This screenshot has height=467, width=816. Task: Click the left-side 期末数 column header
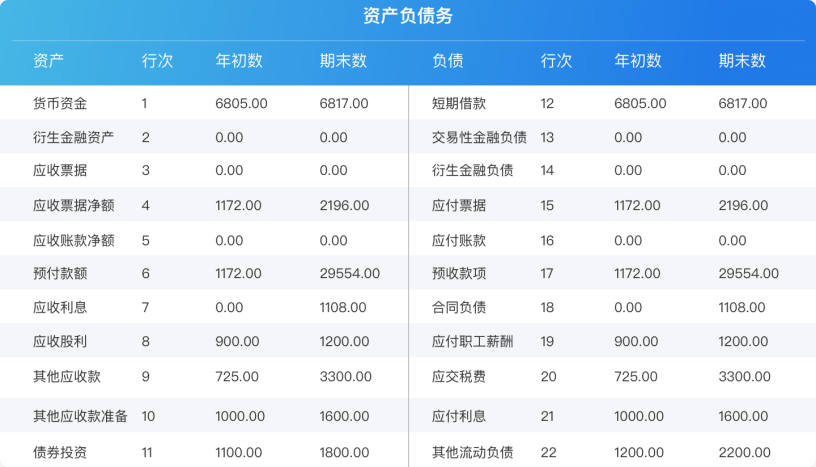click(343, 61)
